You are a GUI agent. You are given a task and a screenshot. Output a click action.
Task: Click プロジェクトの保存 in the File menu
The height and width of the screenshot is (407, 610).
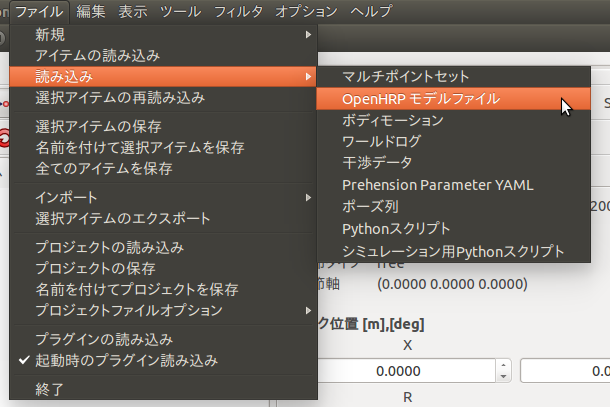[x=95, y=268]
